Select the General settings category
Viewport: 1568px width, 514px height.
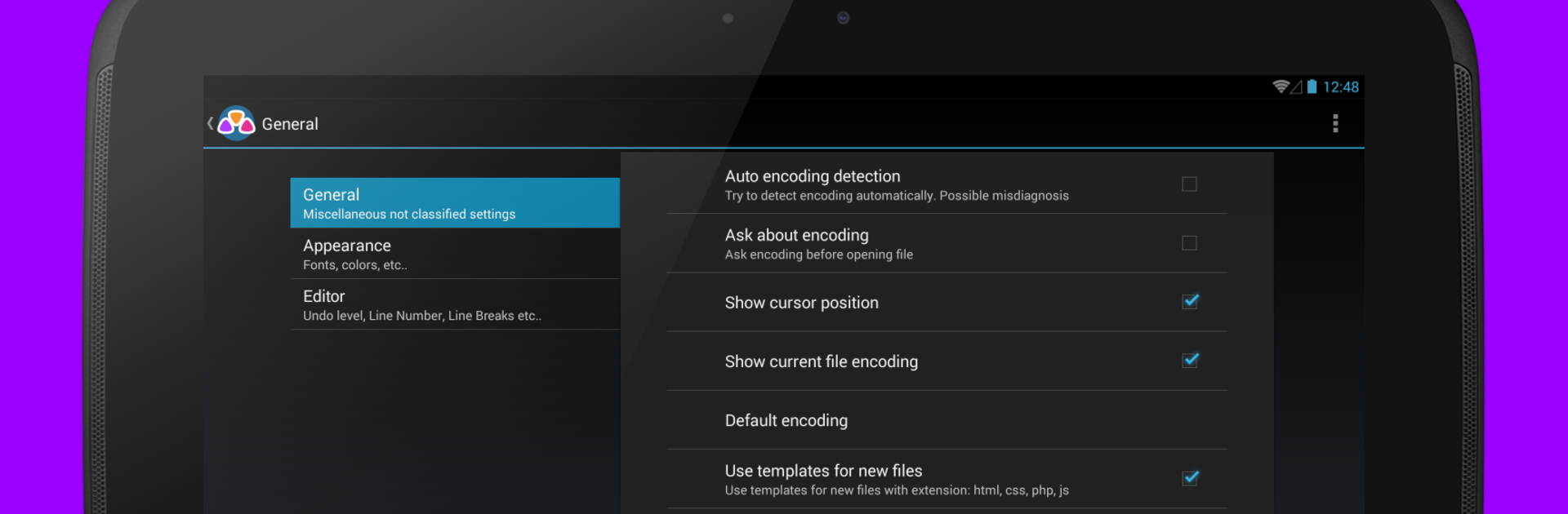pyautogui.click(x=454, y=203)
